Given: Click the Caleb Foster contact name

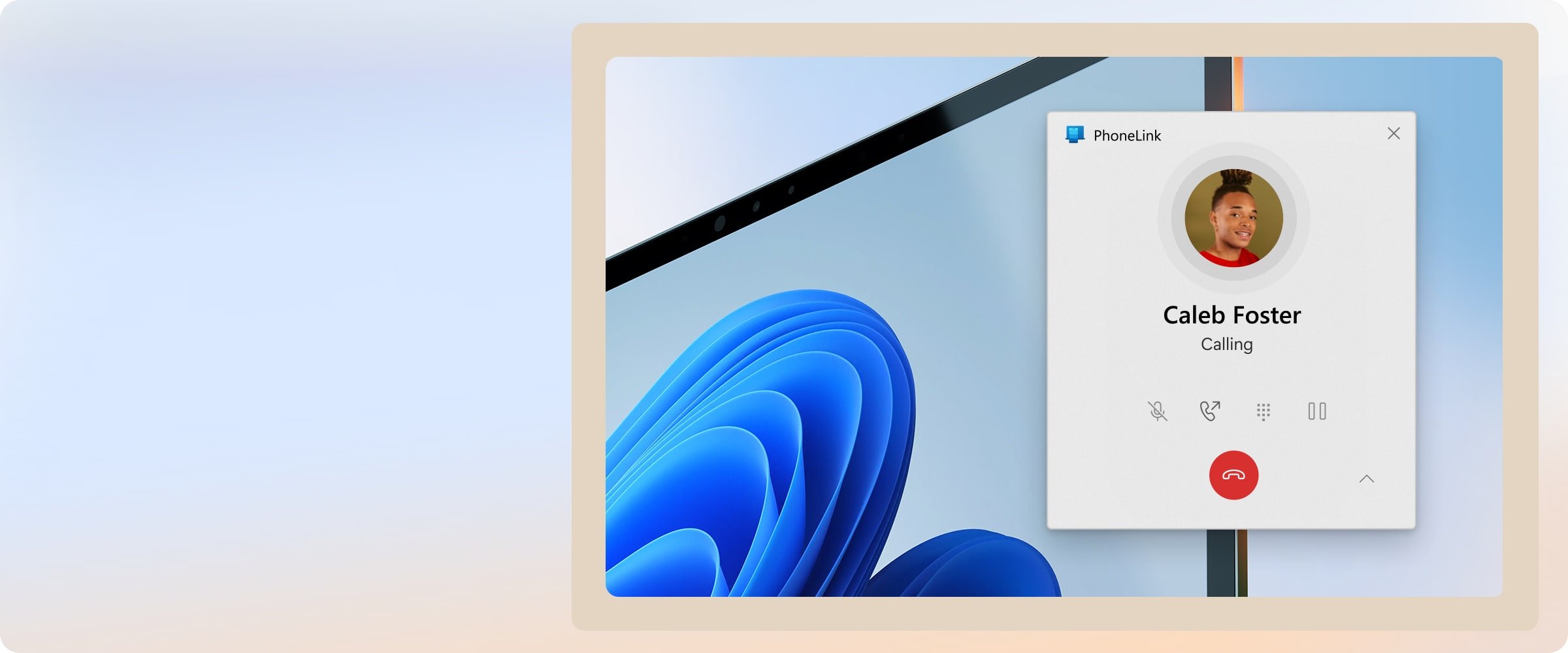Looking at the screenshot, I should point(1232,315).
